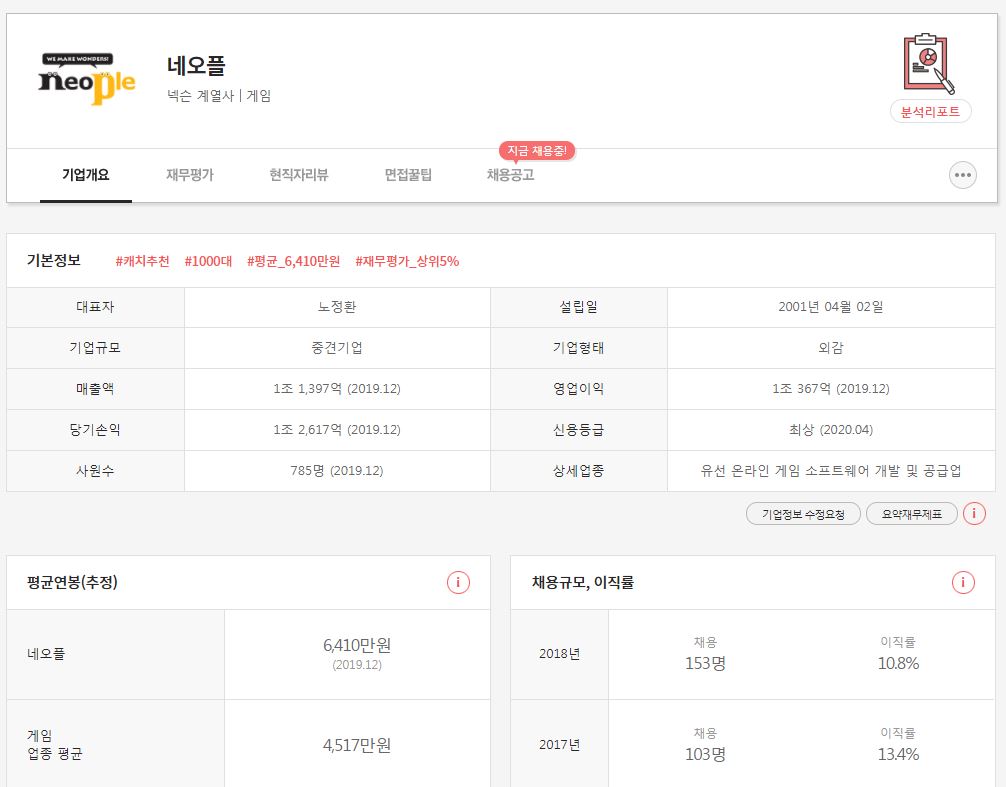Click the 103명 hiring figure
The height and width of the screenshot is (787, 1006).
(x=705, y=754)
